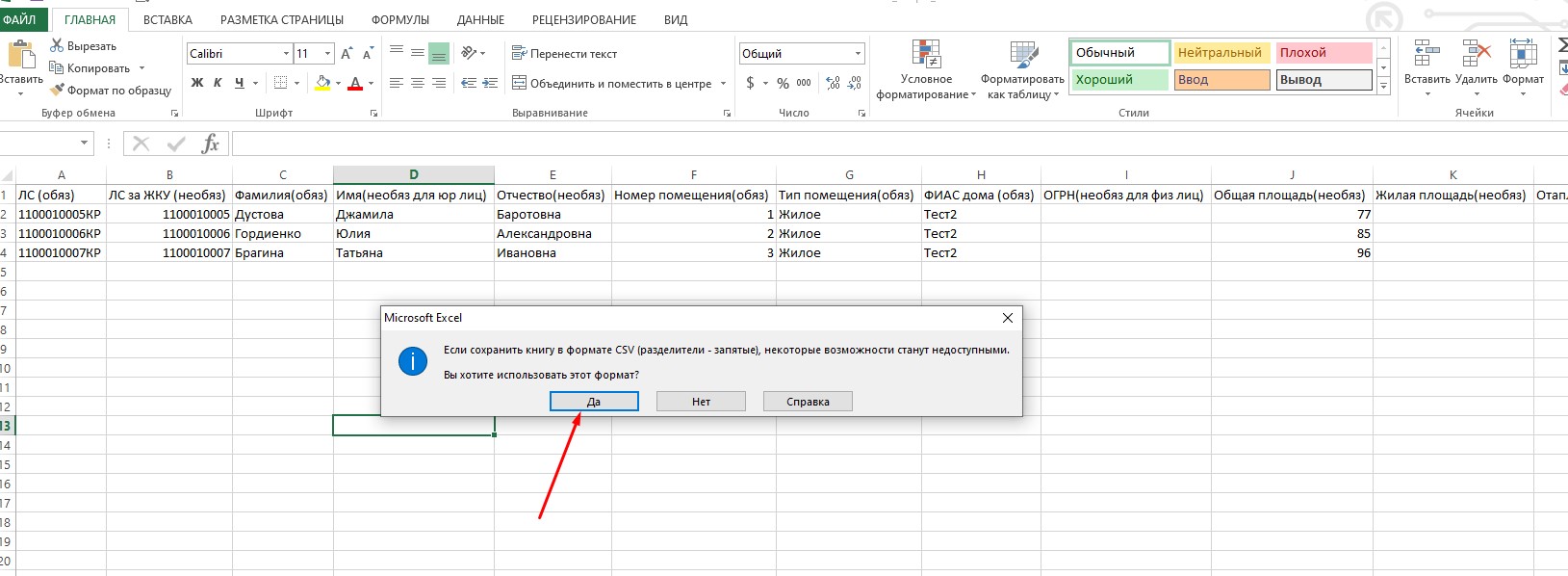The image size is (1568, 576).
Task: Apply percent style format
Action: point(783,83)
